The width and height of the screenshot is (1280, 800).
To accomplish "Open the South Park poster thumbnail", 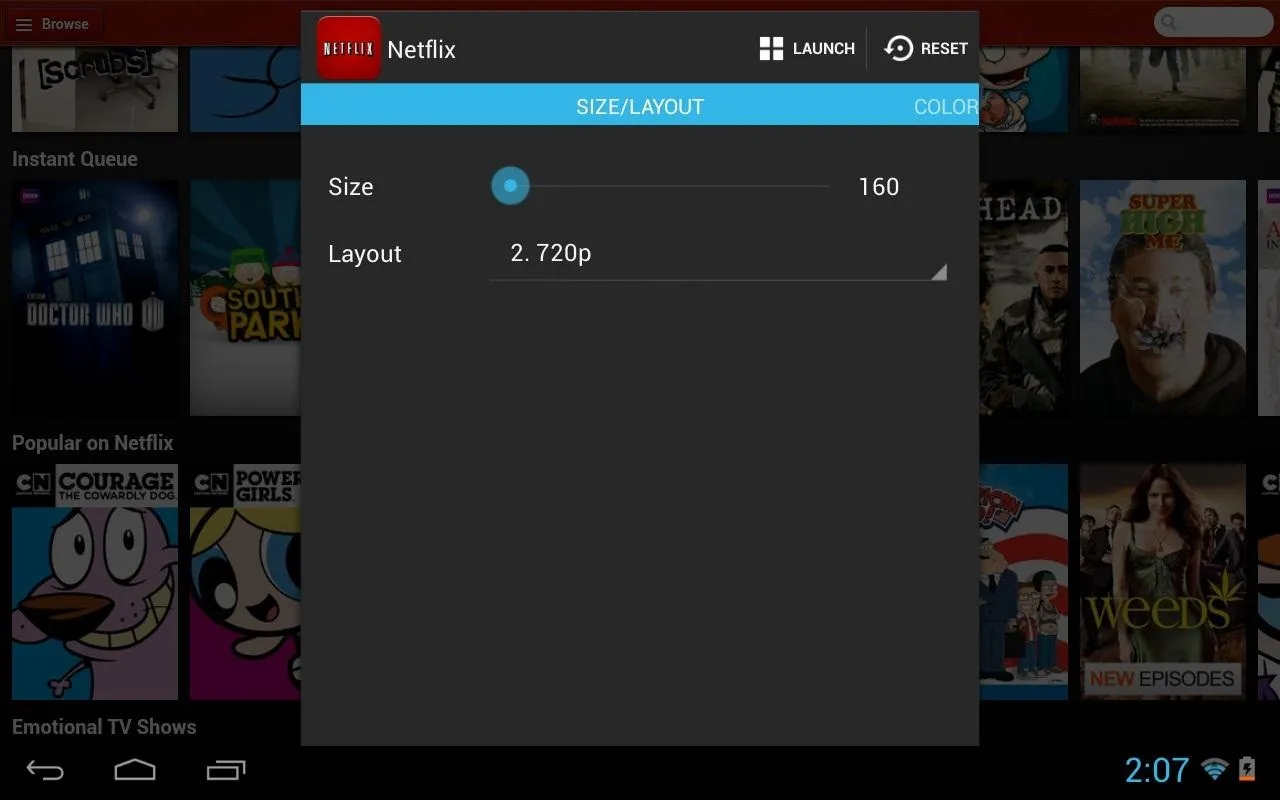I will pos(245,297).
